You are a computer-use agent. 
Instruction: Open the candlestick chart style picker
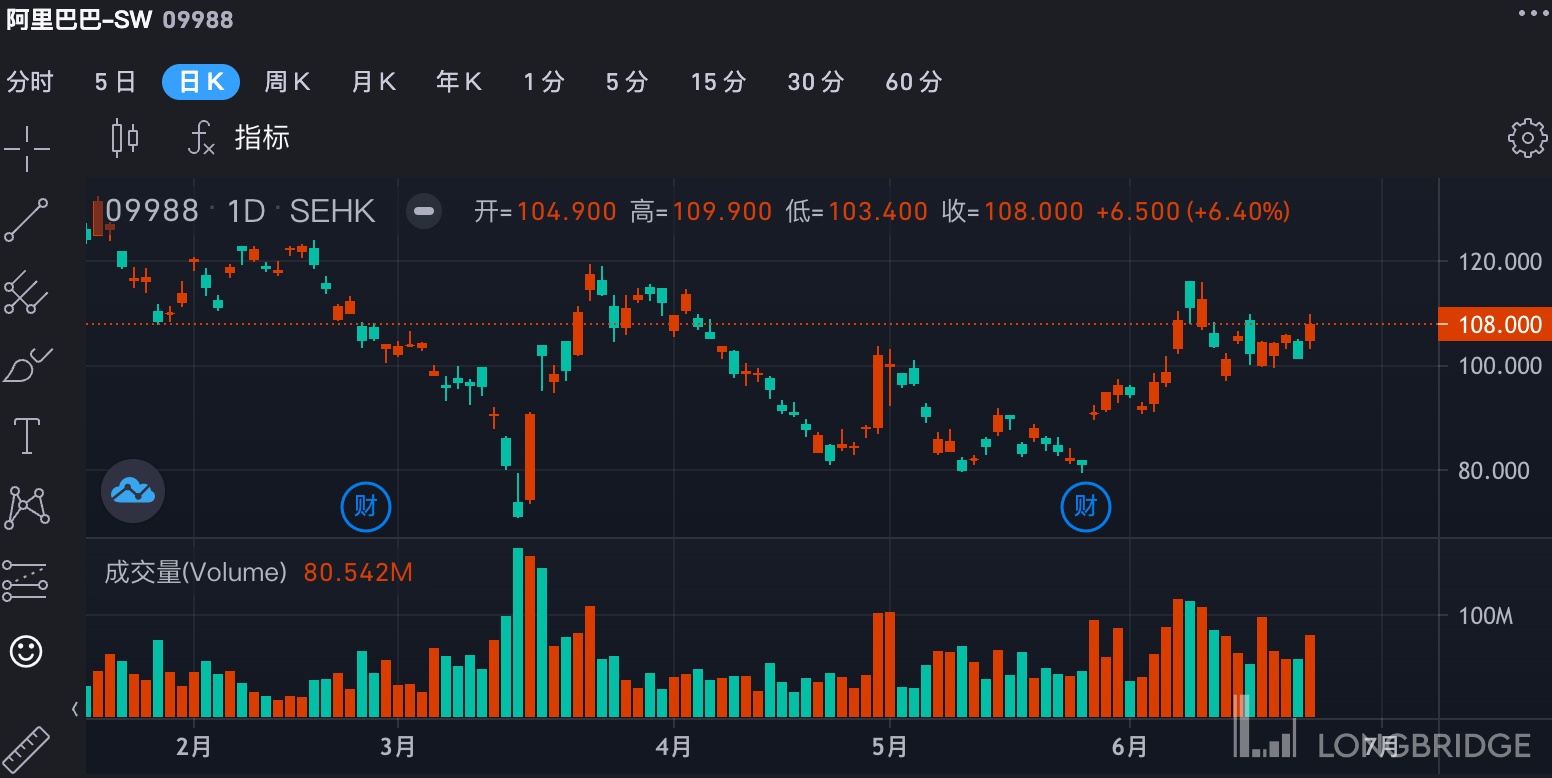pos(125,138)
